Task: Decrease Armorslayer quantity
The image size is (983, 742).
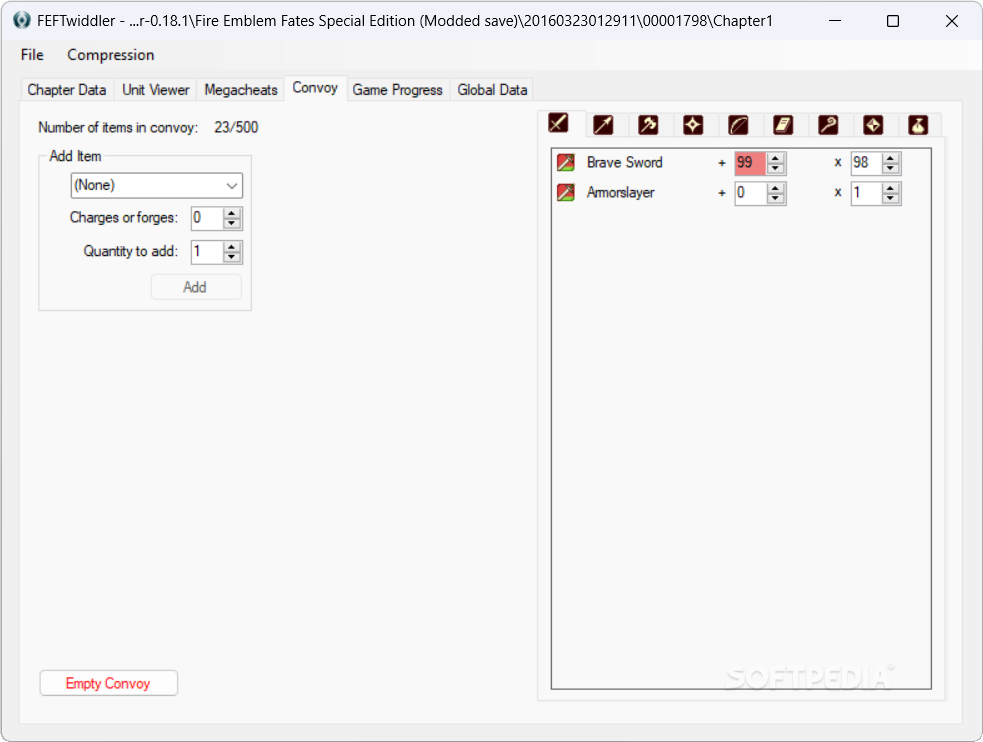Action: (891, 198)
